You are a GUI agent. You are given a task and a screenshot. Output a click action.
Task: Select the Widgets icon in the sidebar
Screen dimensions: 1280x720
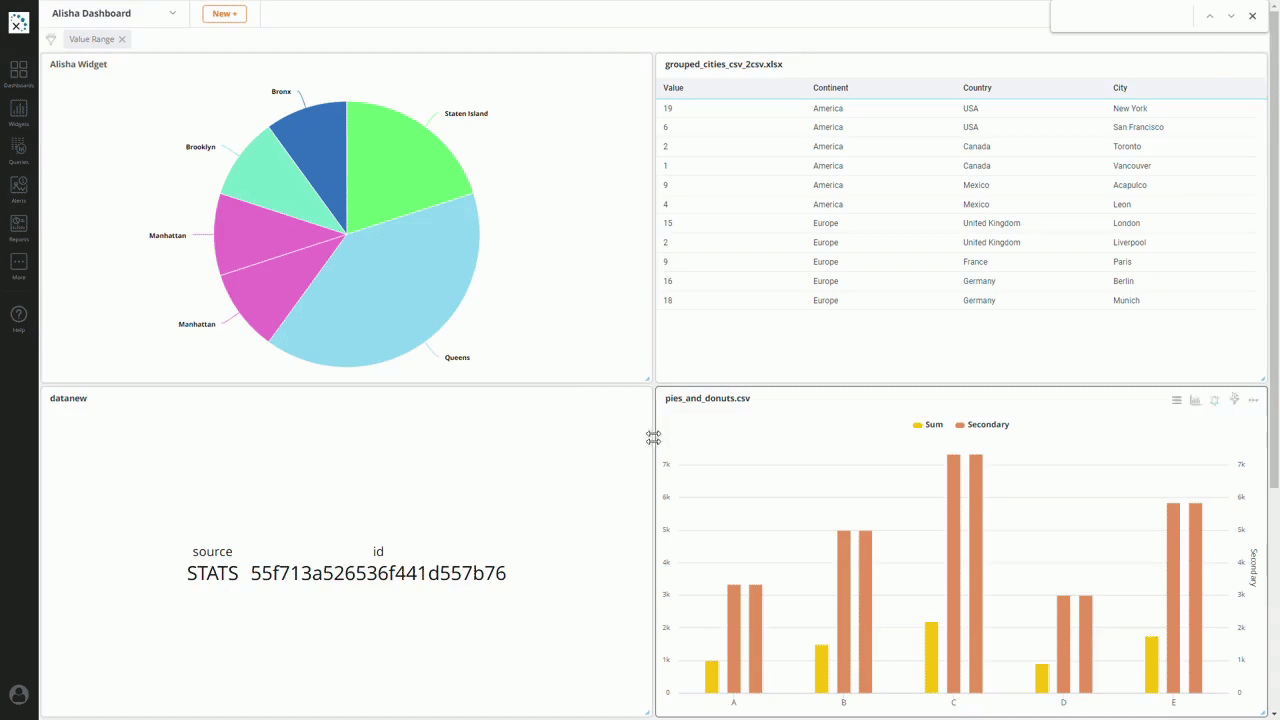pyautogui.click(x=19, y=113)
